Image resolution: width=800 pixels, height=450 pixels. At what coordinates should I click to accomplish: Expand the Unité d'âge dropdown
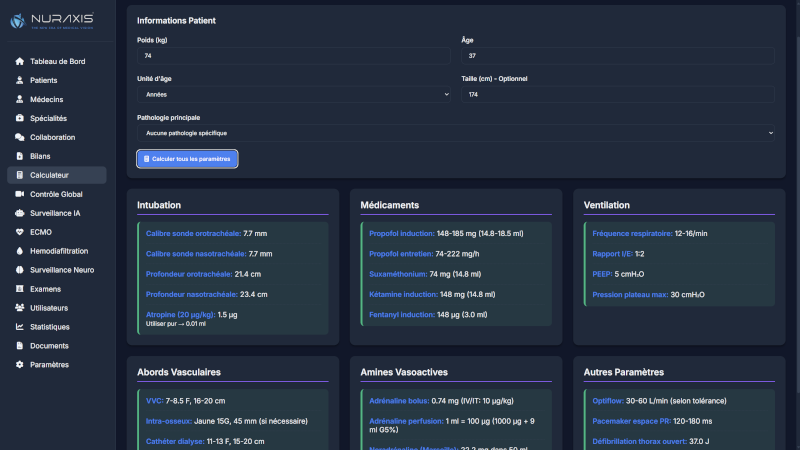(x=293, y=94)
